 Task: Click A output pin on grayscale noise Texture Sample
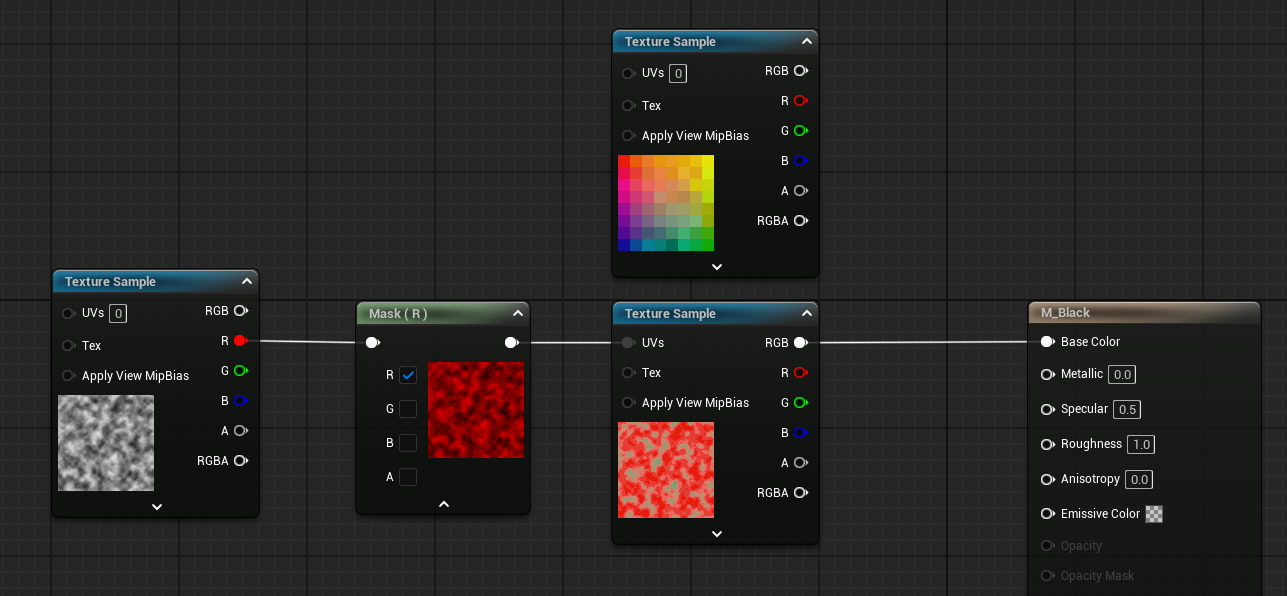[x=240, y=431]
